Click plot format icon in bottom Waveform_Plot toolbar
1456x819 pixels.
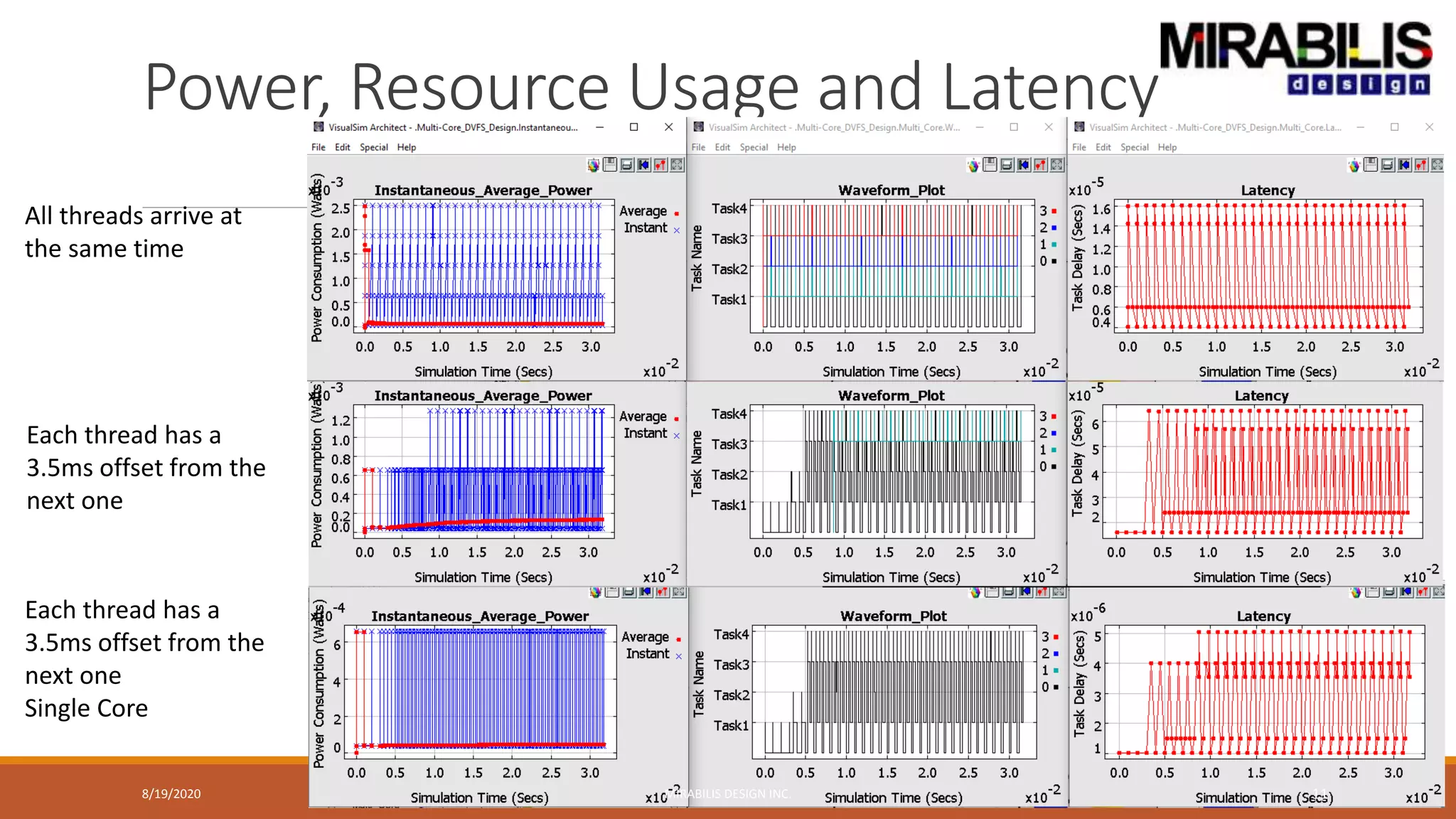pos(1042,591)
